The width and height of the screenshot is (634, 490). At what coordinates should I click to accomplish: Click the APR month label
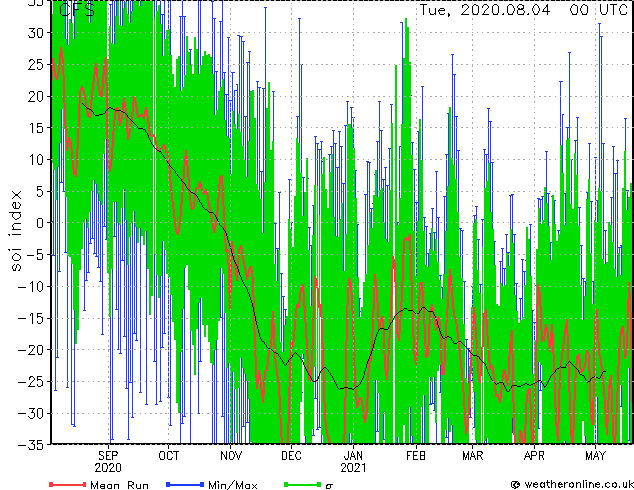click(534, 456)
